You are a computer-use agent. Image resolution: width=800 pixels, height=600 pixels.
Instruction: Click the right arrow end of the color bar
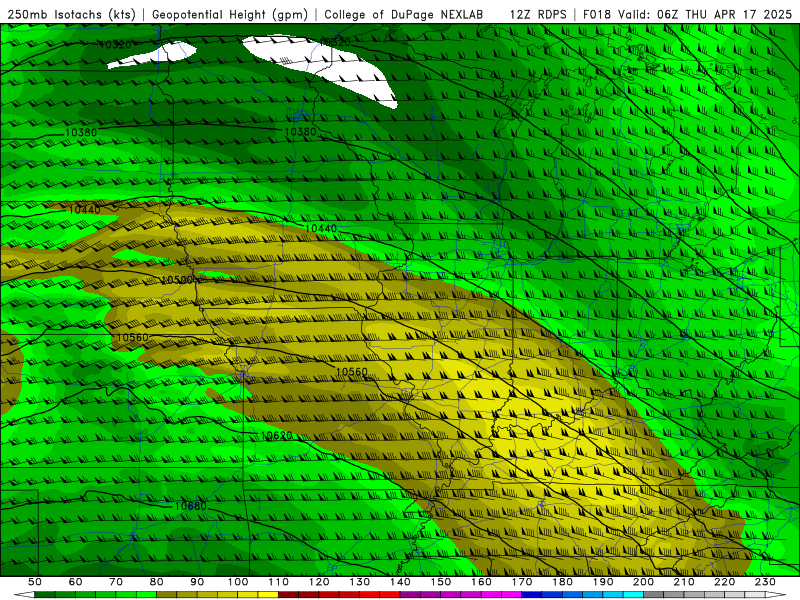pos(776,594)
